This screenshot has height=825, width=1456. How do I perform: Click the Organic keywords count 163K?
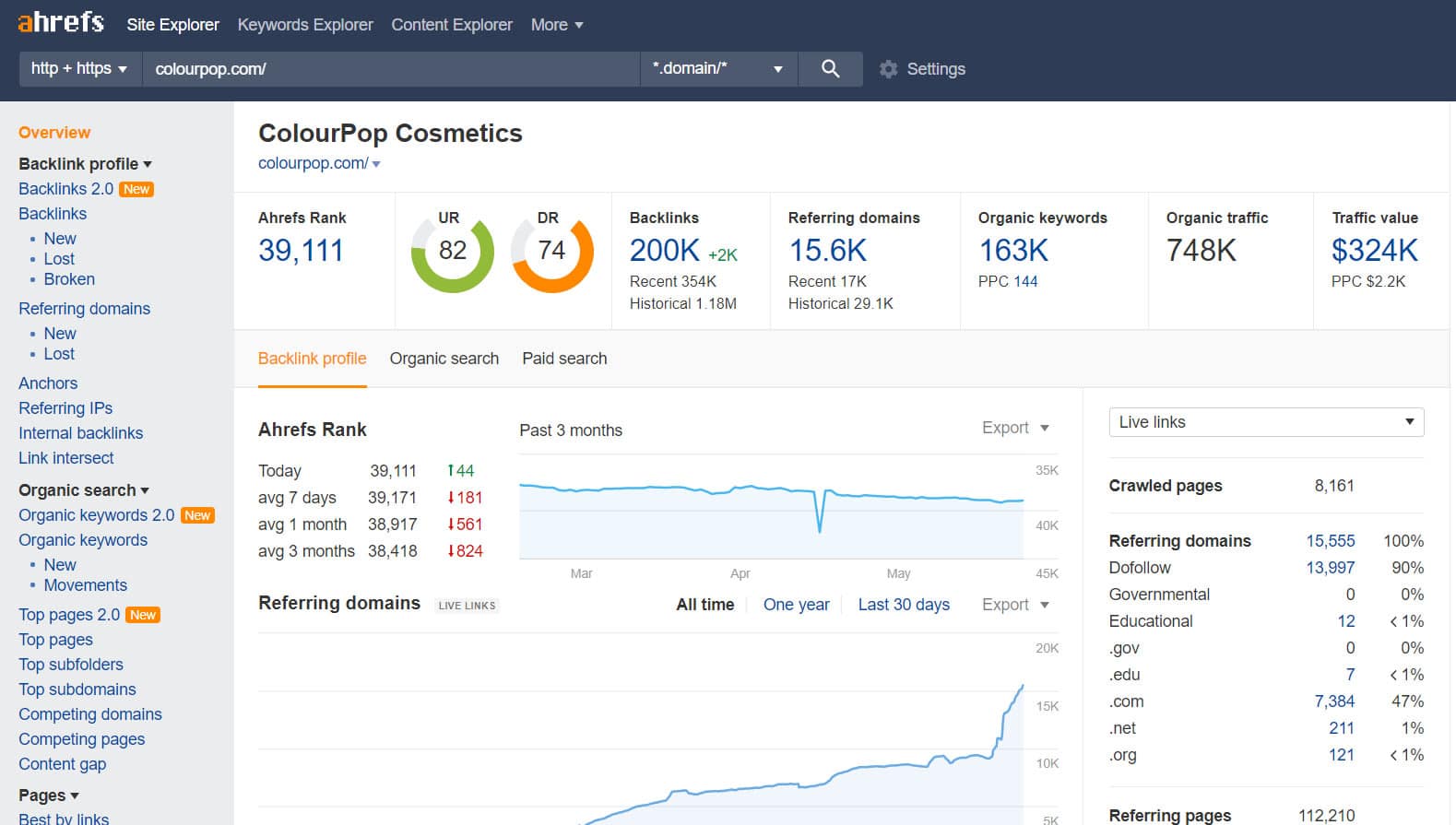(1013, 251)
